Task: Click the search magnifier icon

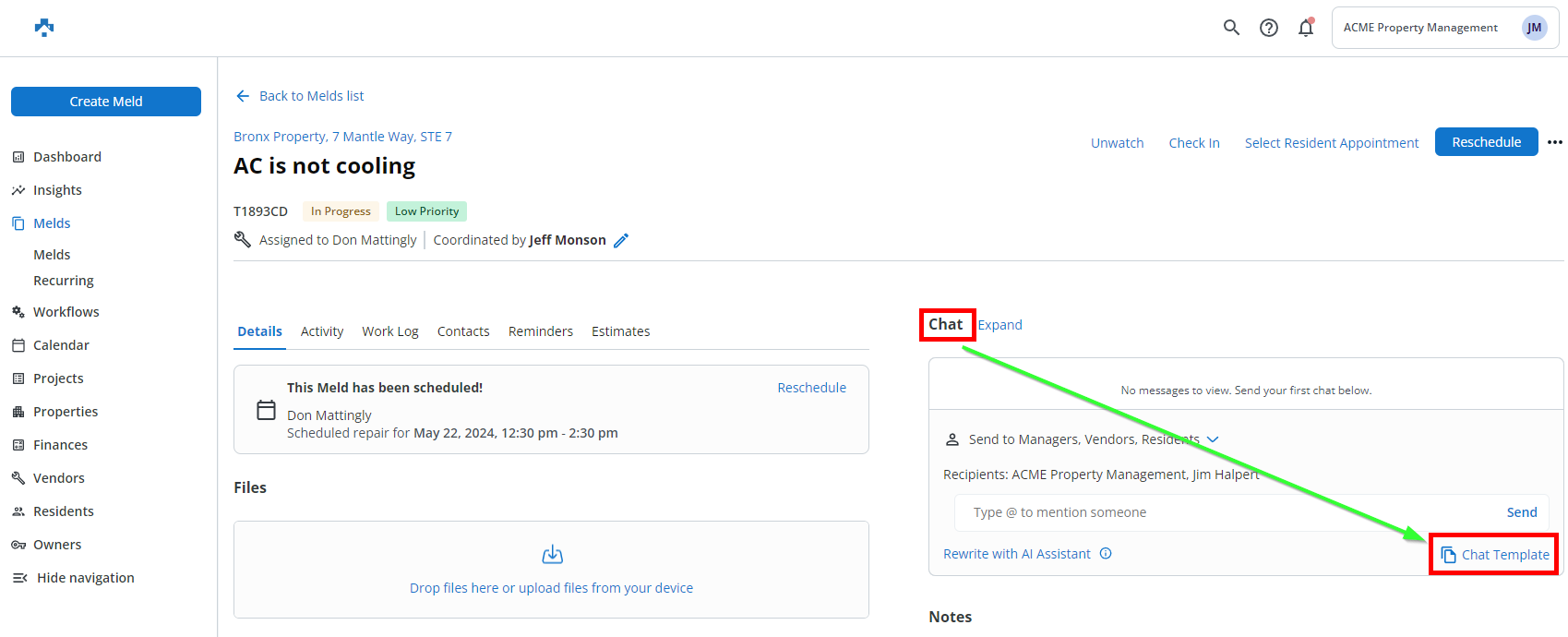Action: 1231,28
